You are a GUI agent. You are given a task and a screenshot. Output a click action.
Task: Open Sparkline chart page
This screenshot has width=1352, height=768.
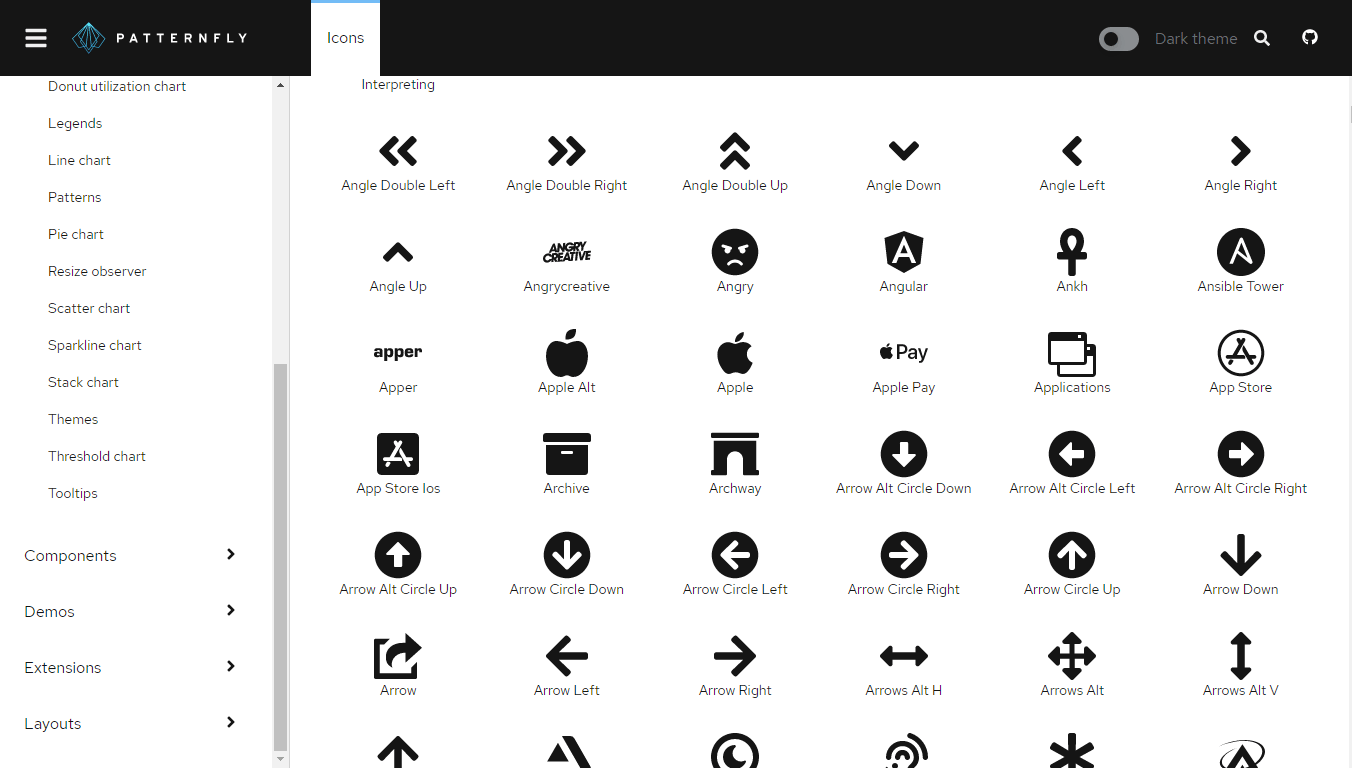(x=95, y=345)
